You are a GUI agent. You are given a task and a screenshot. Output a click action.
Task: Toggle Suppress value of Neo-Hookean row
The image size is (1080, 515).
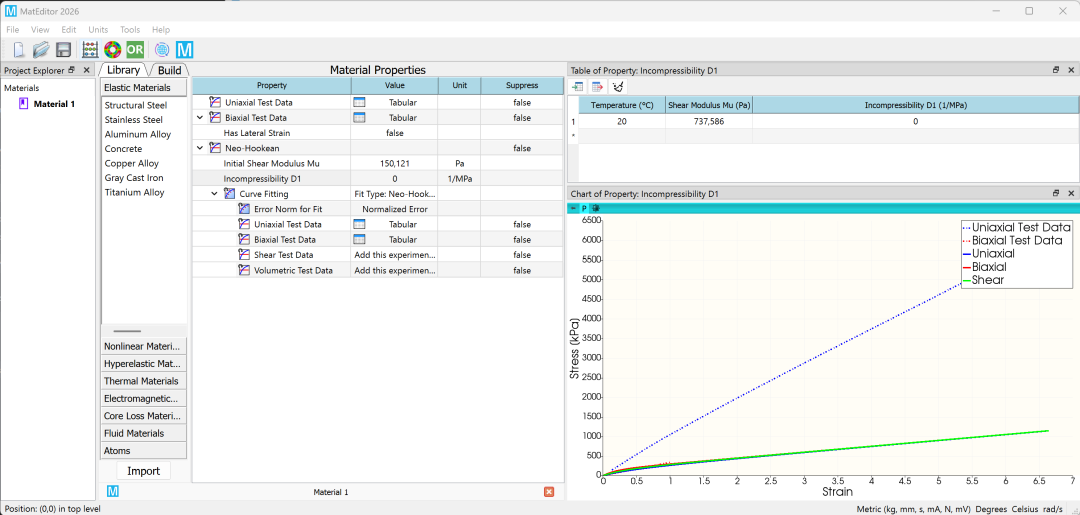(x=521, y=148)
